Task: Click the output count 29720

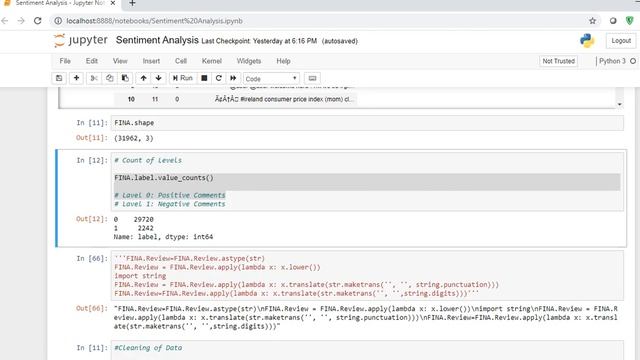Action: tap(144, 219)
